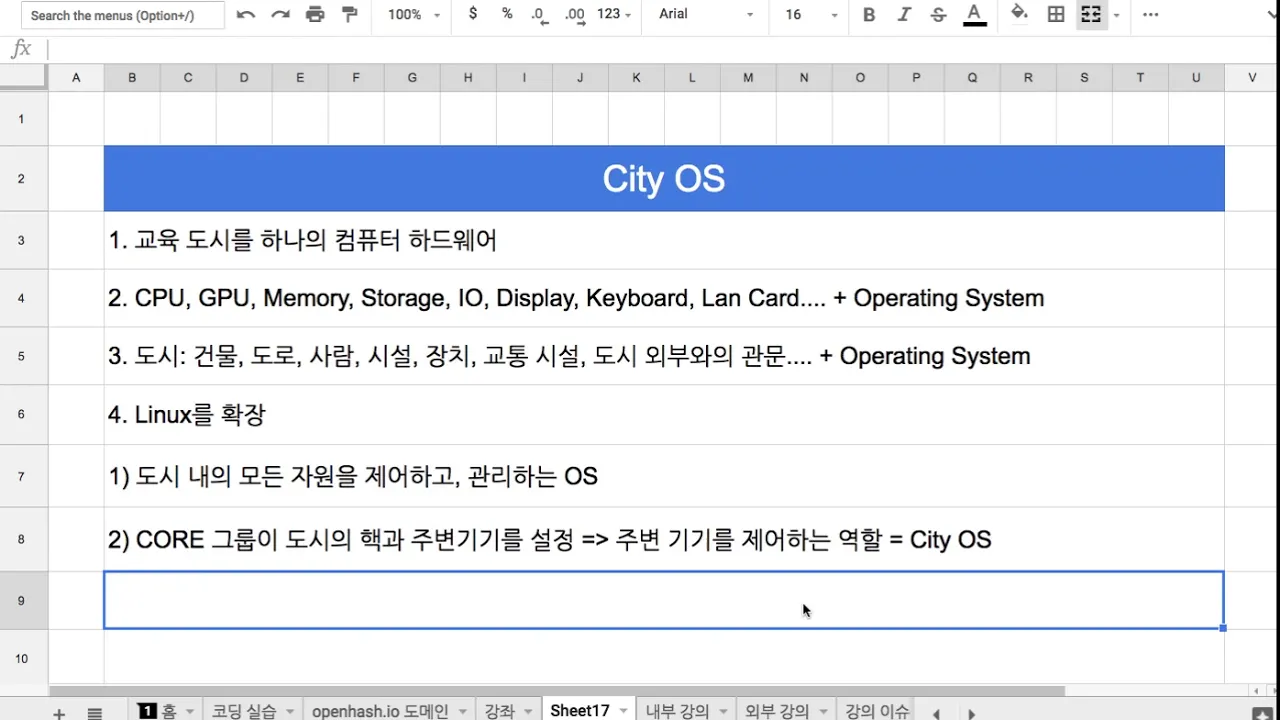Image resolution: width=1280 pixels, height=720 pixels.
Task: Toggle strikethrough formatting
Action: click(938, 14)
